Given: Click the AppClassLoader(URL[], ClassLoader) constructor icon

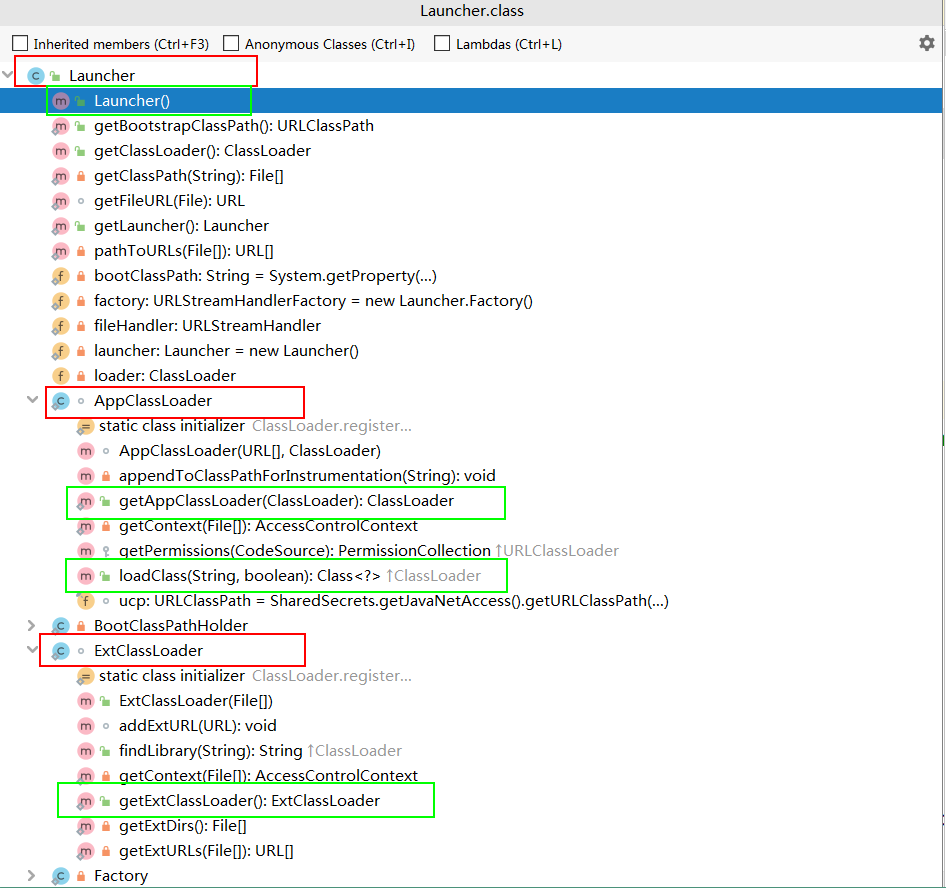Looking at the screenshot, I should click(x=86, y=451).
